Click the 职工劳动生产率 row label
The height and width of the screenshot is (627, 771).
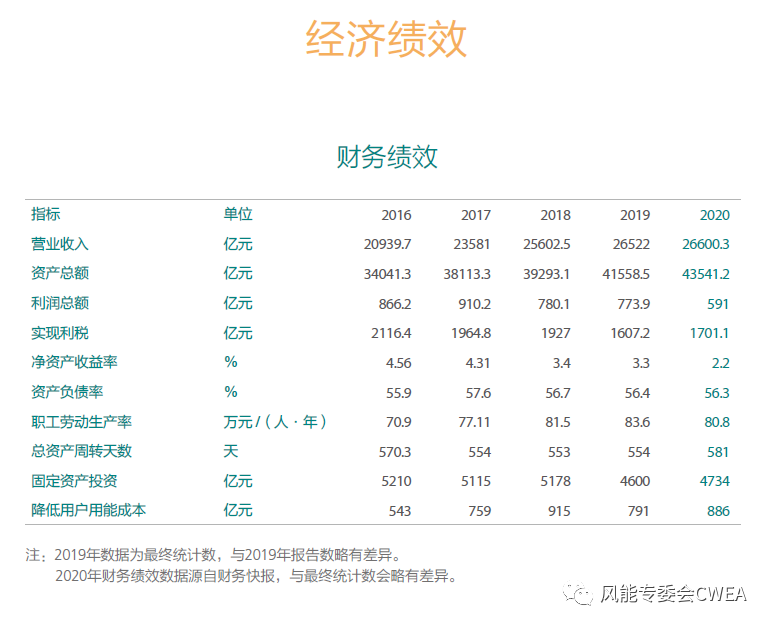coord(81,422)
